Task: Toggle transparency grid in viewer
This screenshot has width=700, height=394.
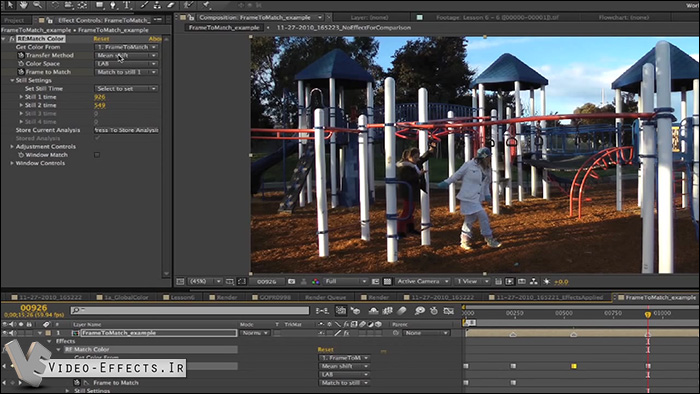Action: tap(388, 282)
